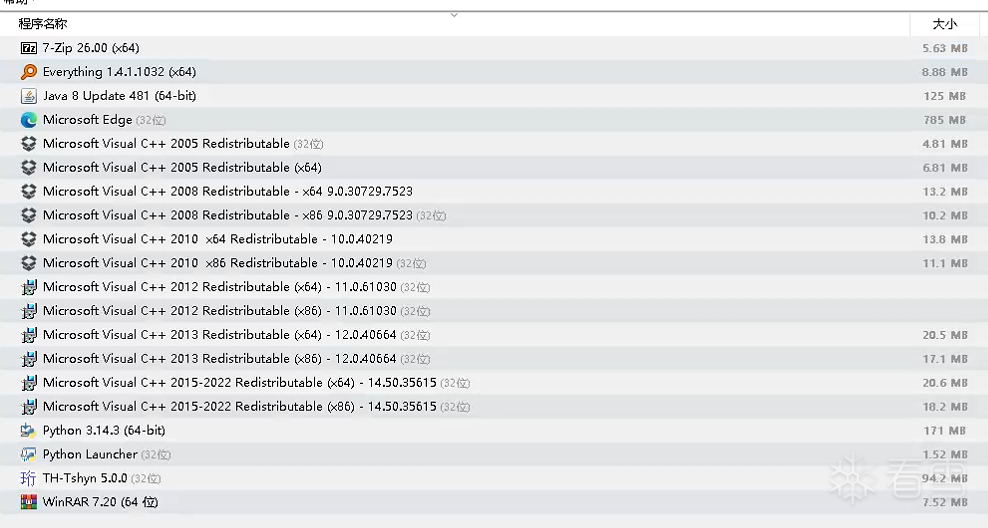Click the 17.1 MB size value
The image size is (988, 528).
coord(945,360)
